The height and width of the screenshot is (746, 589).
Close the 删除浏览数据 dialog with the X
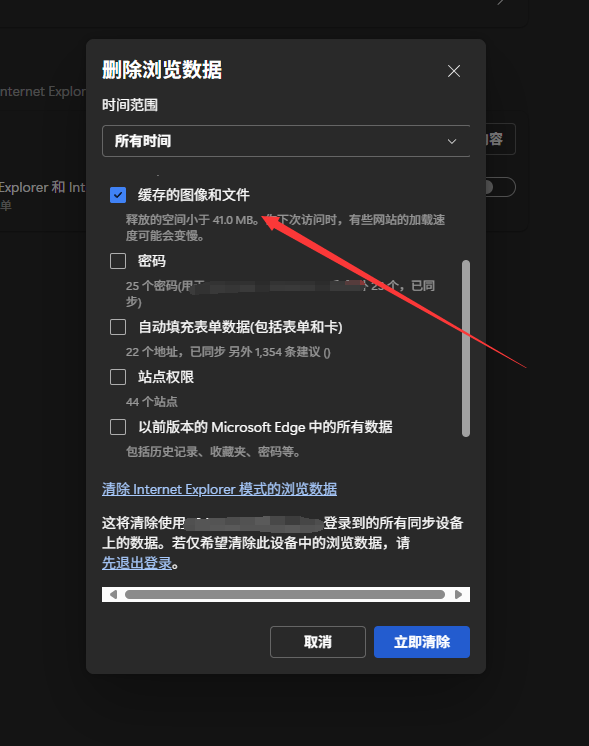[454, 71]
